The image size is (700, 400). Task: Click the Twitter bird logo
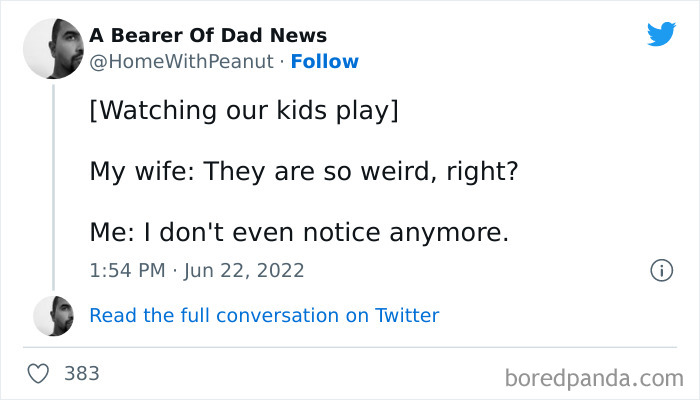661,35
